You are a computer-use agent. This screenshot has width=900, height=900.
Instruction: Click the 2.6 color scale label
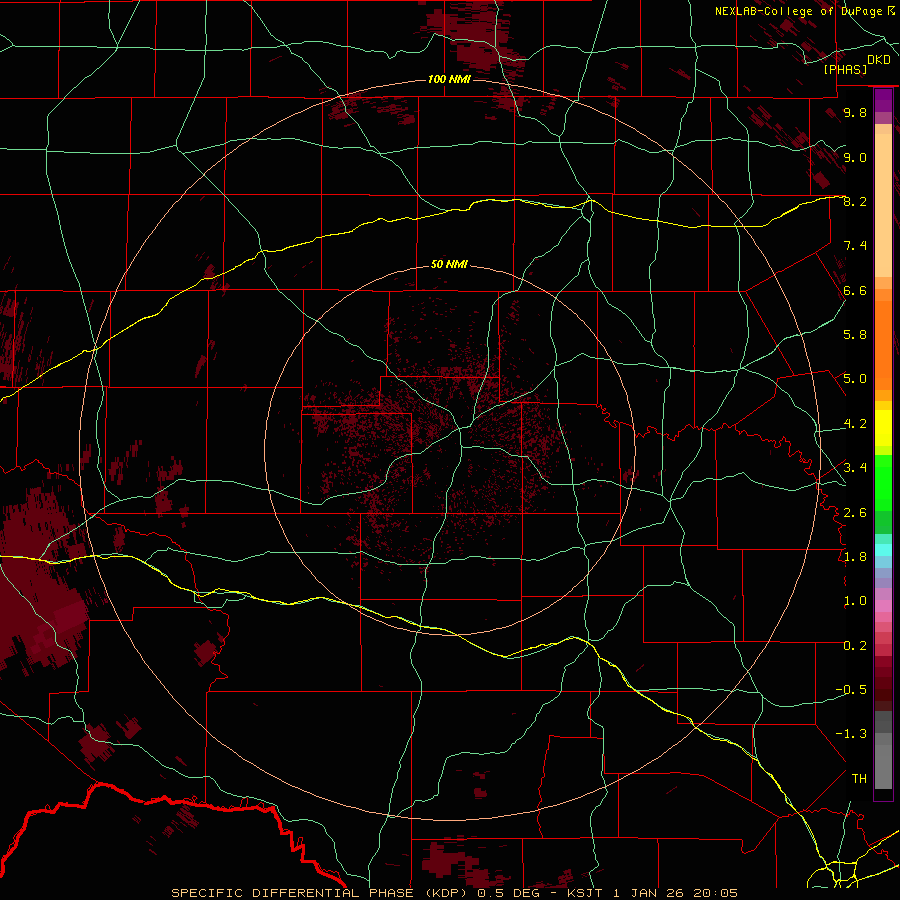855,512
